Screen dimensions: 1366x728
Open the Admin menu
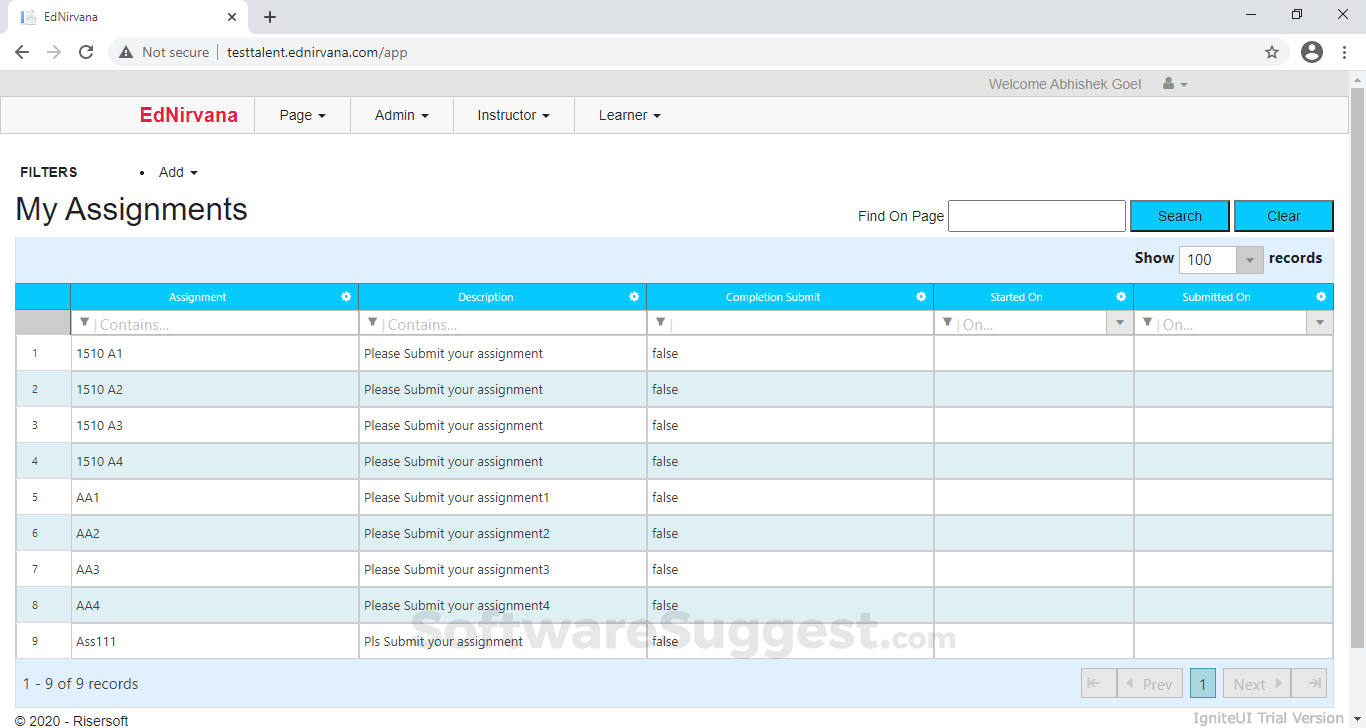pyautogui.click(x=401, y=115)
